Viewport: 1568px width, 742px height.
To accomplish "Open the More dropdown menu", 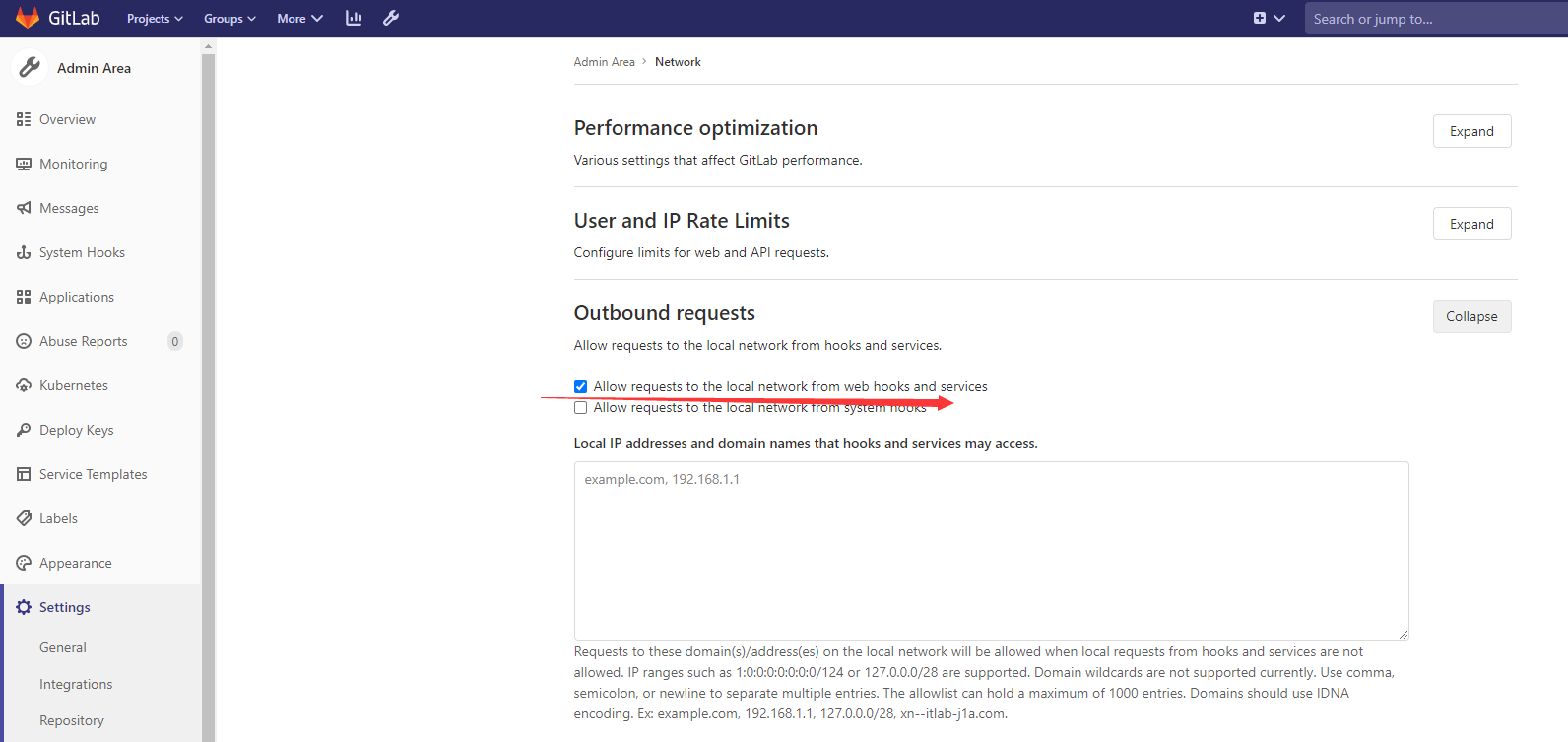I will (x=299, y=19).
